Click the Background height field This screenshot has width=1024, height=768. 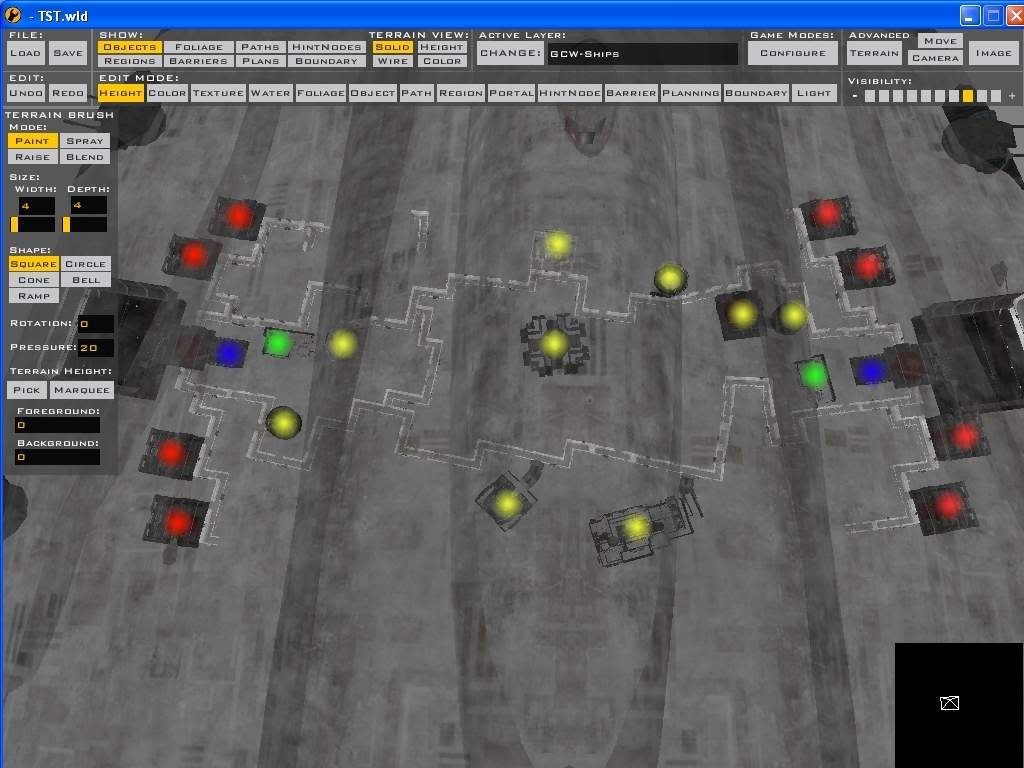click(x=57, y=457)
